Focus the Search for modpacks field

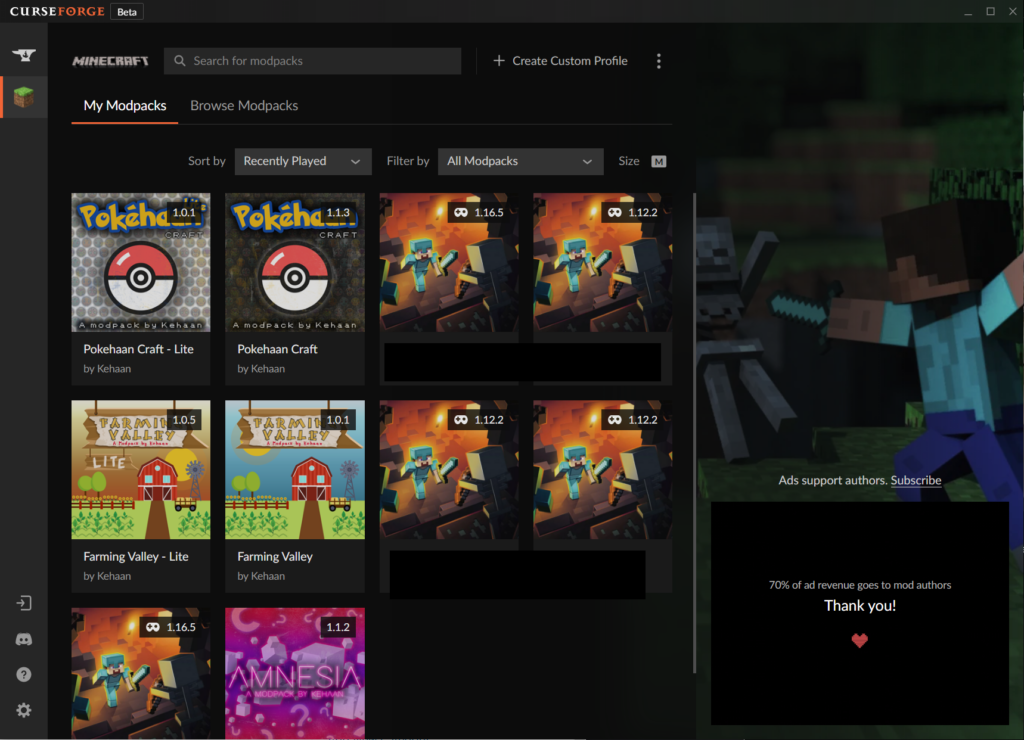click(x=312, y=61)
